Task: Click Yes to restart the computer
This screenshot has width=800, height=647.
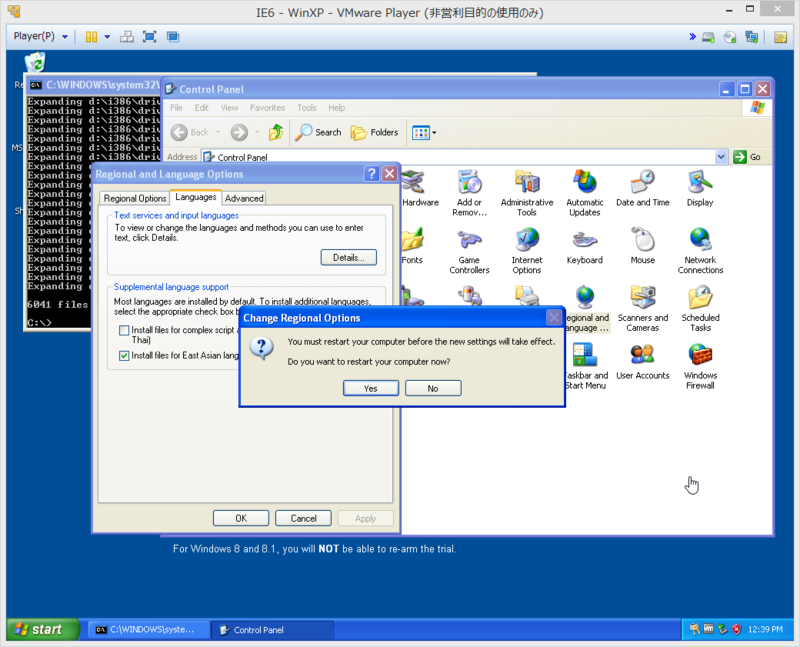Action: (x=371, y=388)
